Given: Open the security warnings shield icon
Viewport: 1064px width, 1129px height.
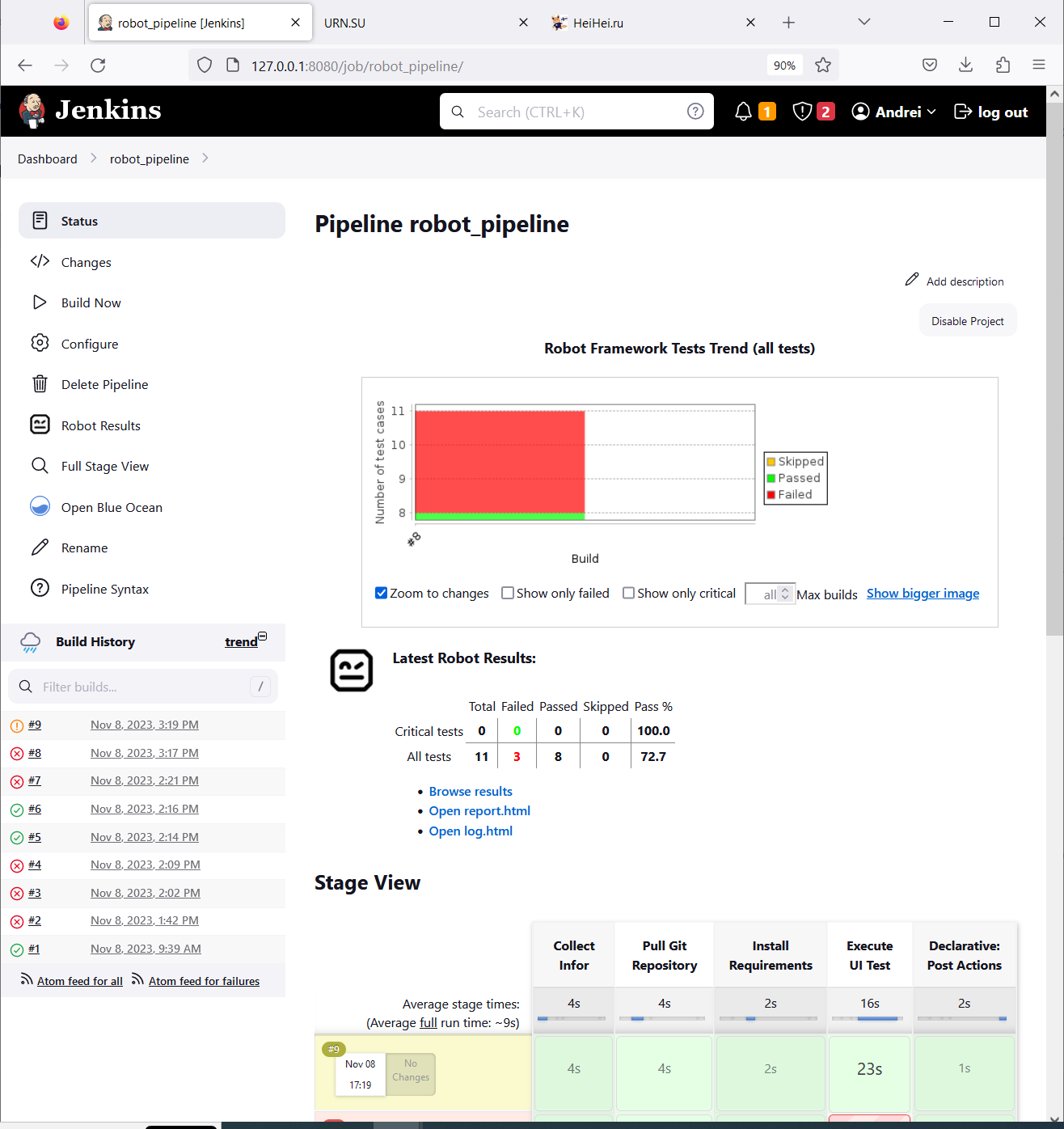Looking at the screenshot, I should (802, 112).
